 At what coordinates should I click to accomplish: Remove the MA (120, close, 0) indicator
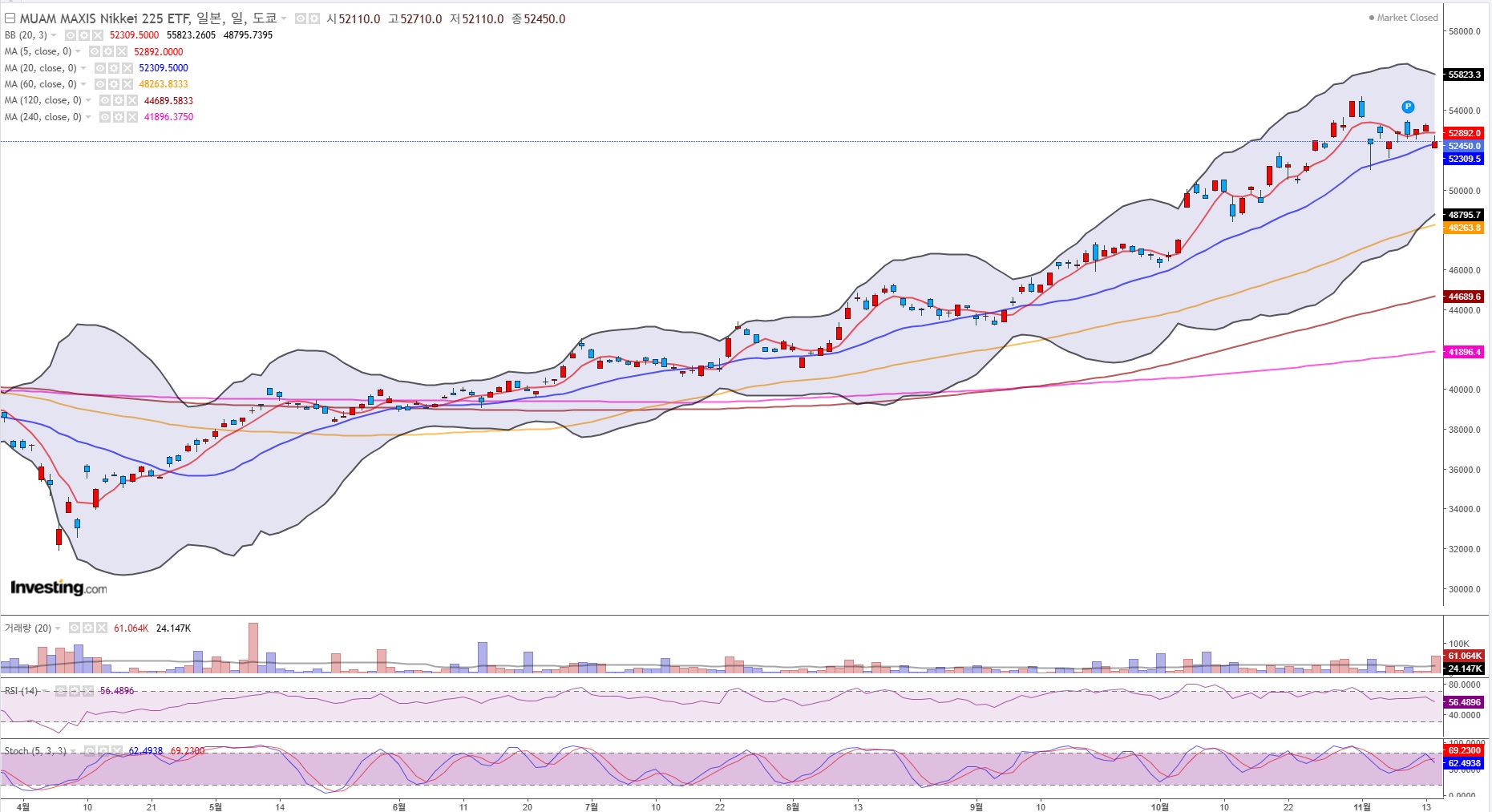click(x=132, y=101)
